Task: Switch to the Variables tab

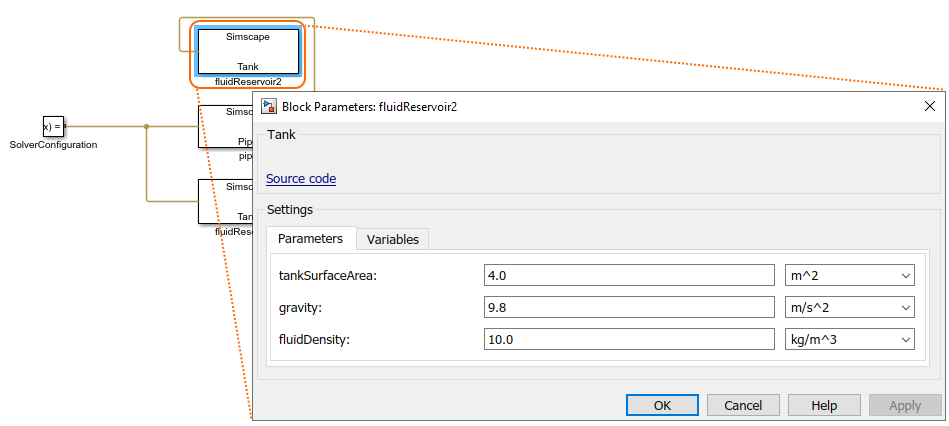Action: click(393, 239)
